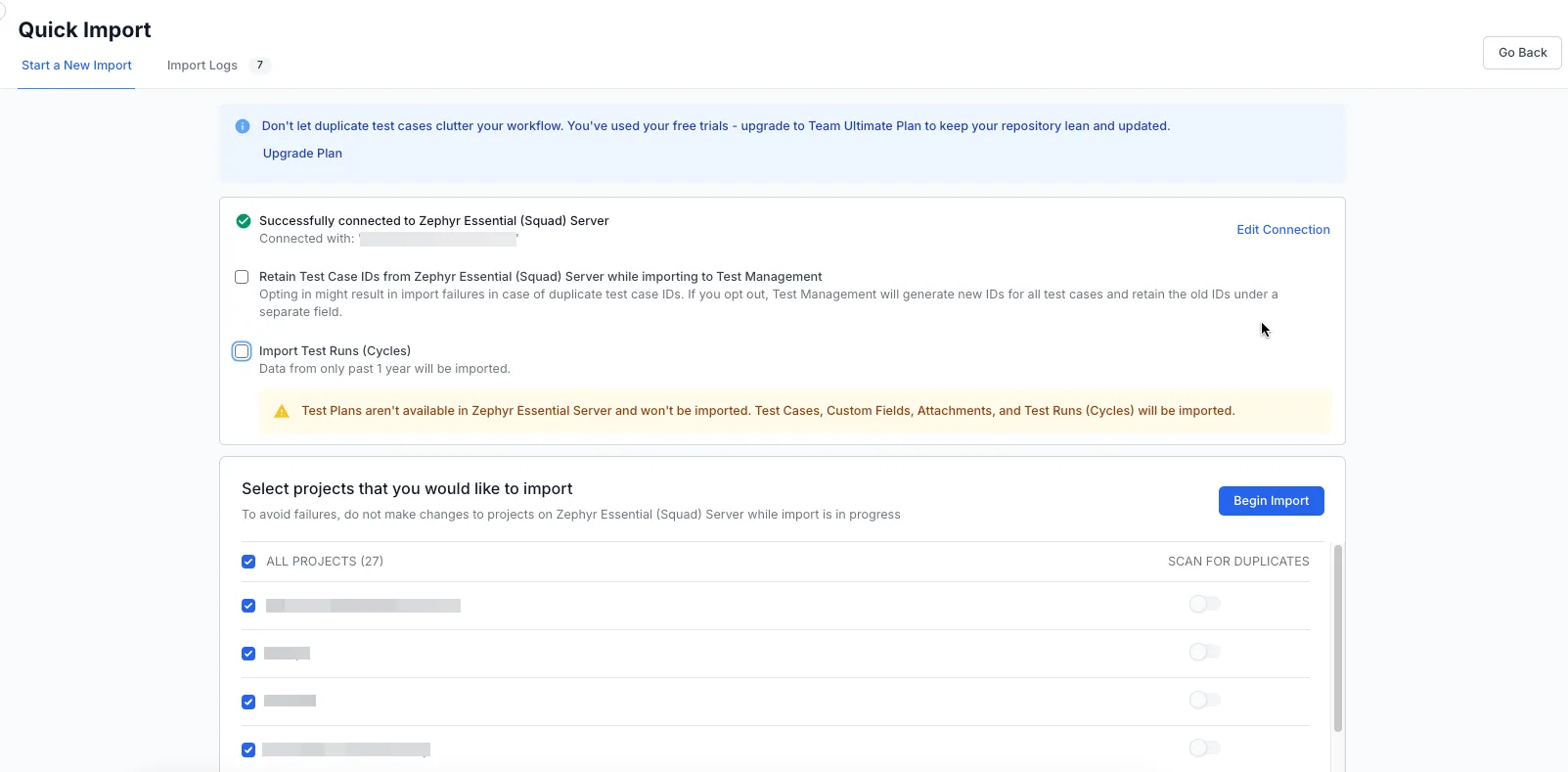Viewport: 1568px width, 772px height.
Task: Click the ALL PROJECTS (27) label
Action: [x=325, y=562]
